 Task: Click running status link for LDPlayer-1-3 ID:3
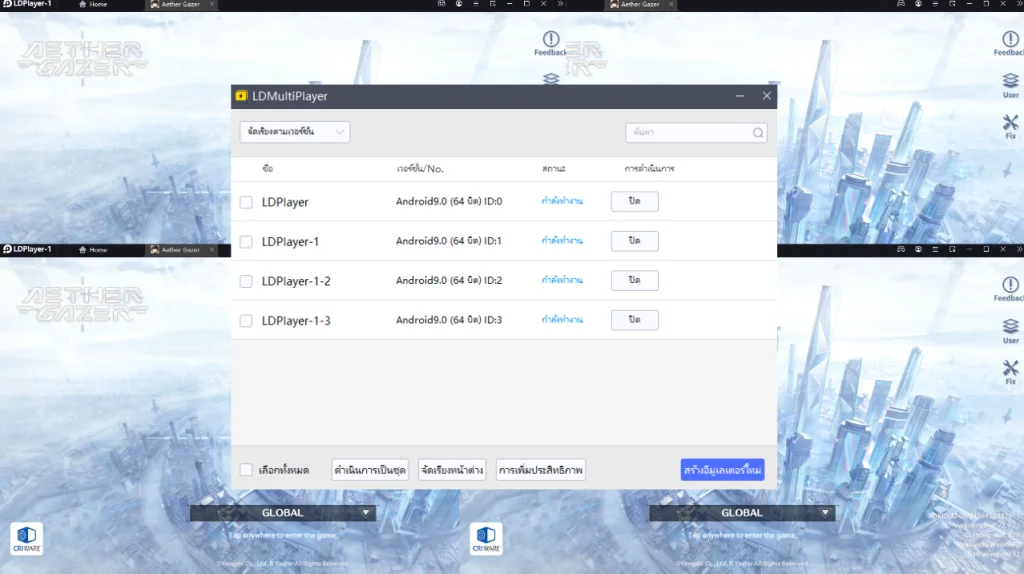562,320
